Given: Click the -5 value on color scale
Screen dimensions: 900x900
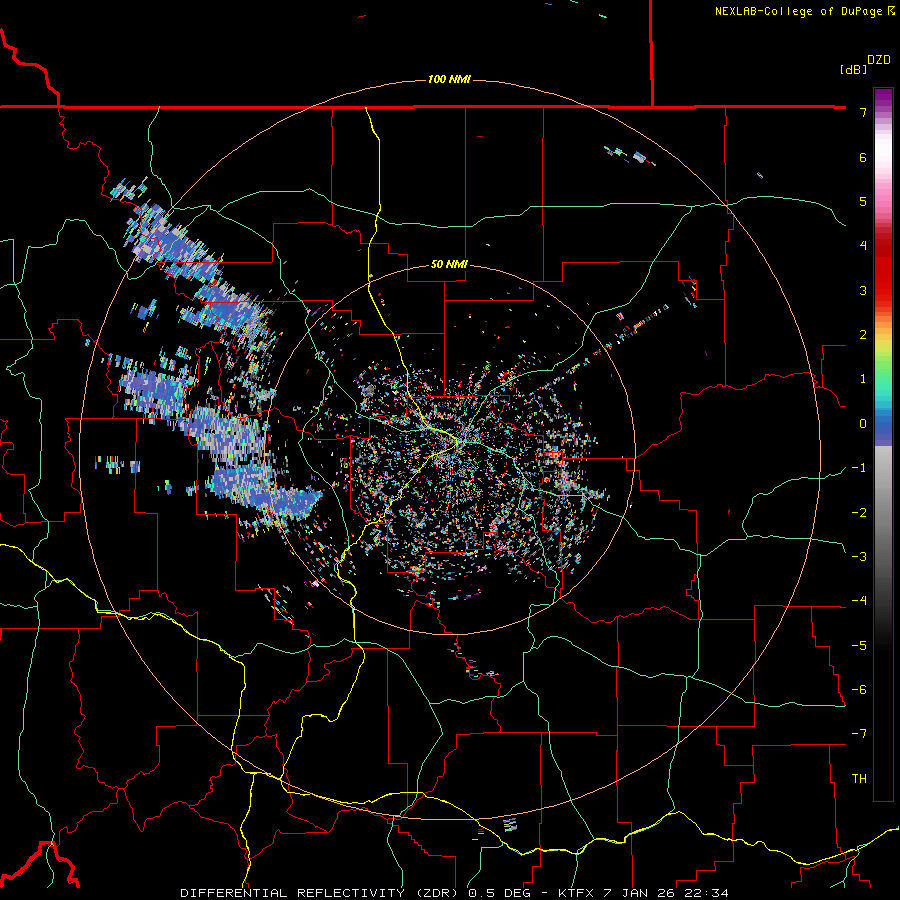Looking at the screenshot, I should coord(859,646).
